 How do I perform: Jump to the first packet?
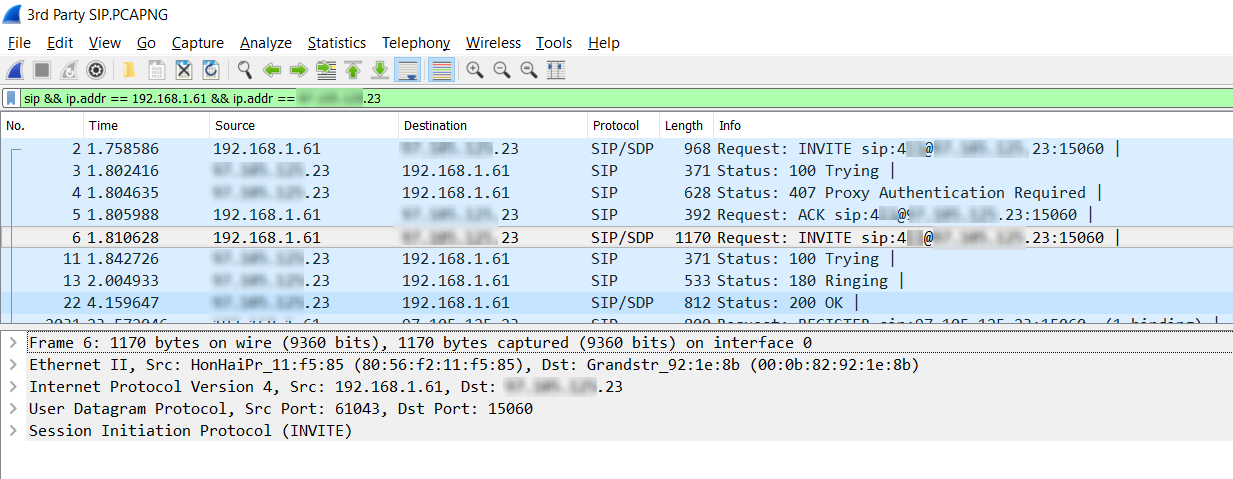tap(353, 70)
